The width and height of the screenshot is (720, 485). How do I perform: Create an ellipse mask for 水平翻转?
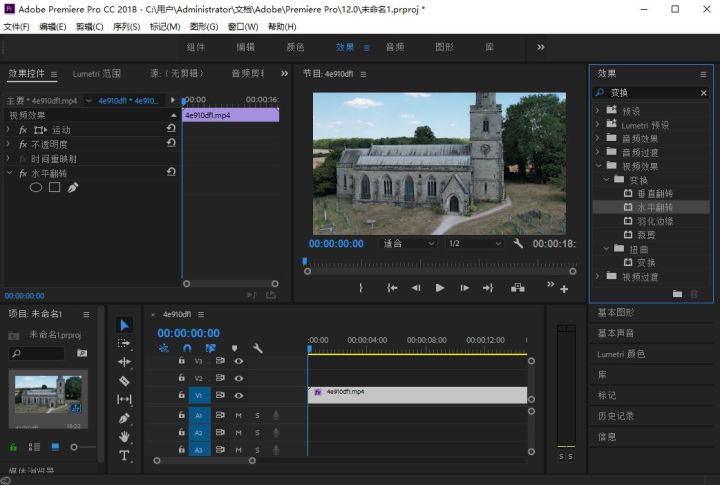36,187
